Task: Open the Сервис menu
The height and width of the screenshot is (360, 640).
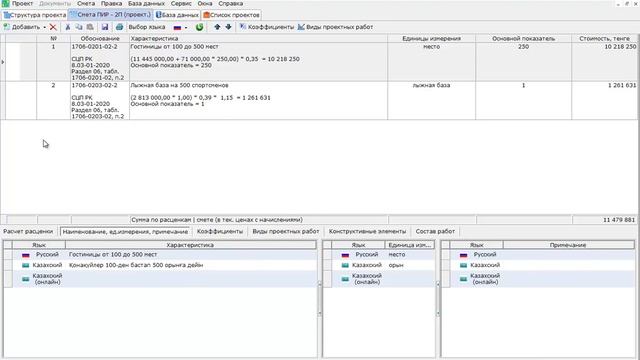Action: [181, 4]
